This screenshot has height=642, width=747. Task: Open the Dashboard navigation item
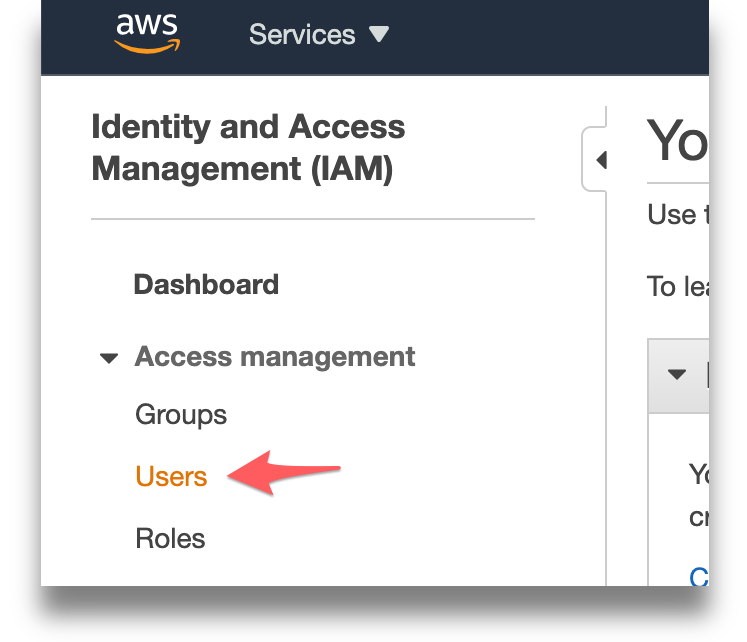click(206, 285)
